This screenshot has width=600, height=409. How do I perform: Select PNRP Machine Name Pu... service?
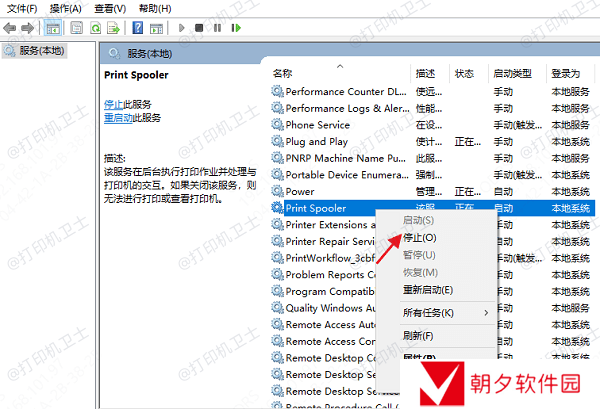[x=432, y=158]
